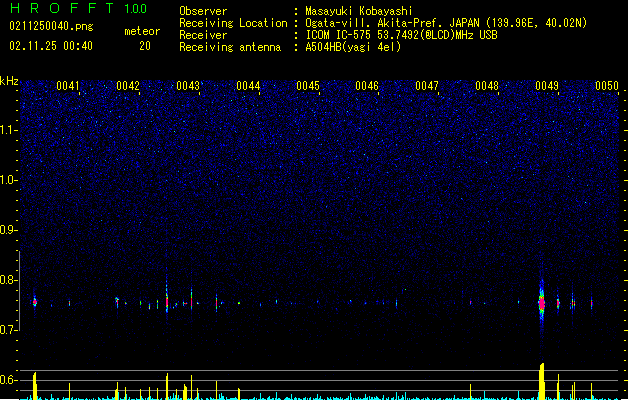
Task: Click the 0042 time marker
Action: tap(128, 86)
